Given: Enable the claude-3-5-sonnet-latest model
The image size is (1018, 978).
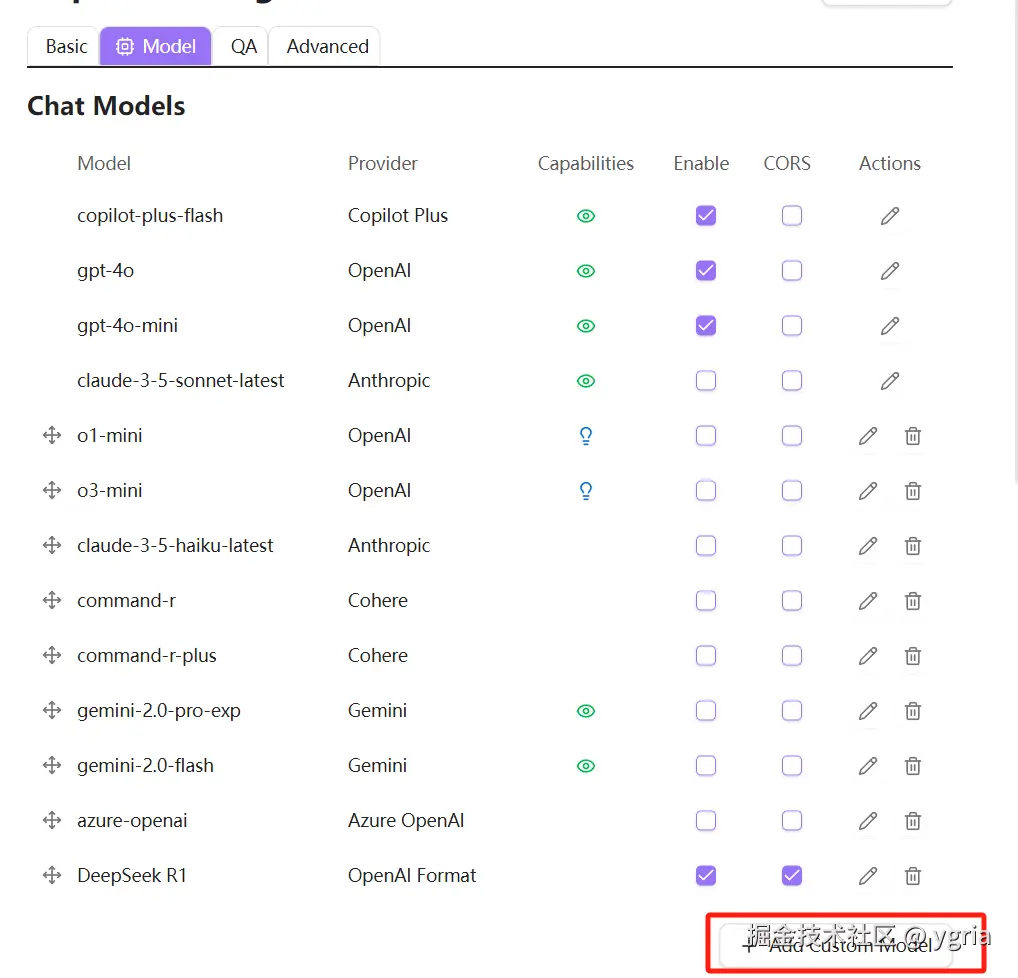Looking at the screenshot, I should click(x=706, y=381).
